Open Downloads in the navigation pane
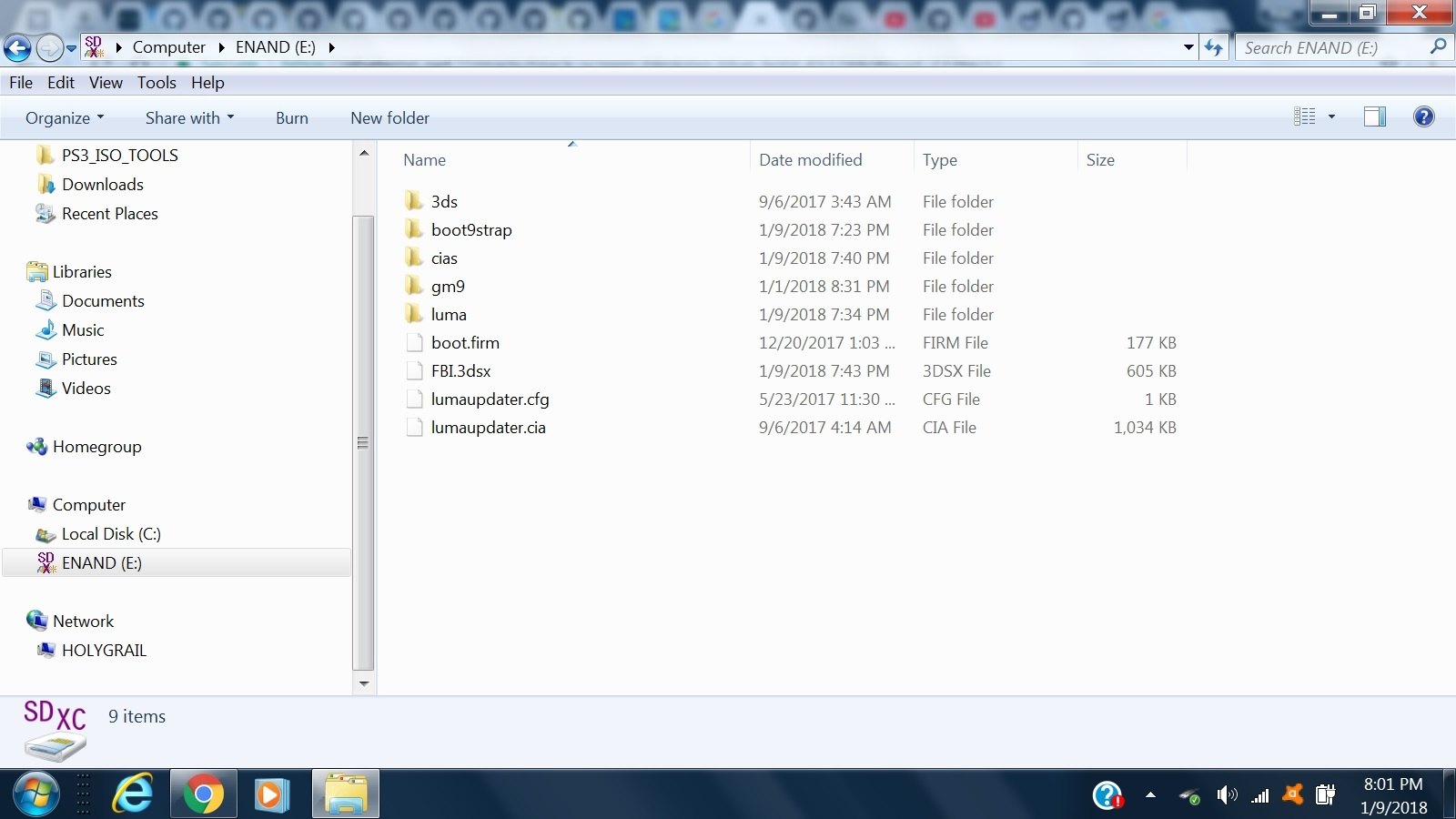Image resolution: width=1456 pixels, height=819 pixels. (x=102, y=185)
